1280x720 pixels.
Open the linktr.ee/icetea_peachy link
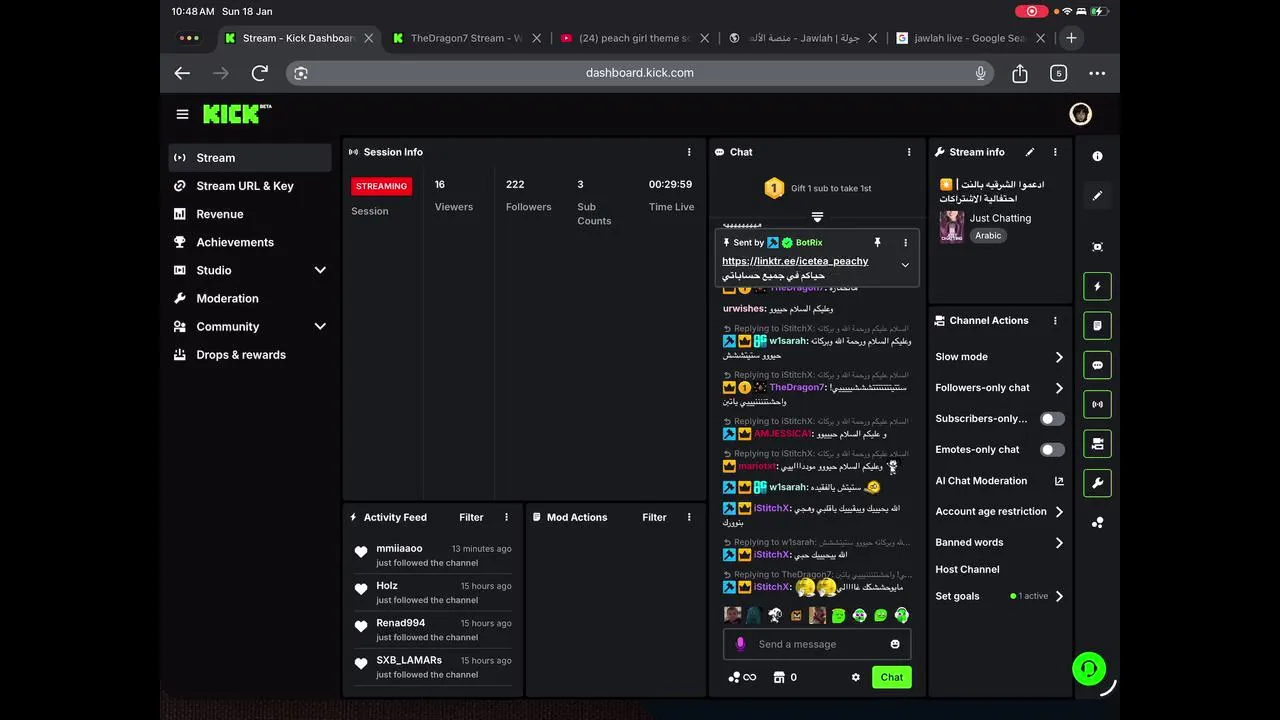tap(795, 261)
